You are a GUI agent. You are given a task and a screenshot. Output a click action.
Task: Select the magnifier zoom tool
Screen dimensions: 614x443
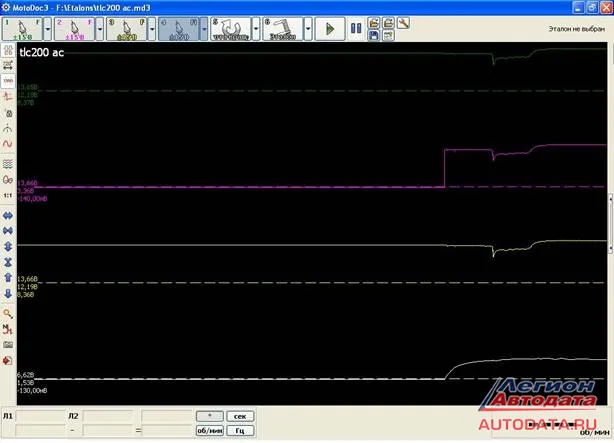[8, 314]
